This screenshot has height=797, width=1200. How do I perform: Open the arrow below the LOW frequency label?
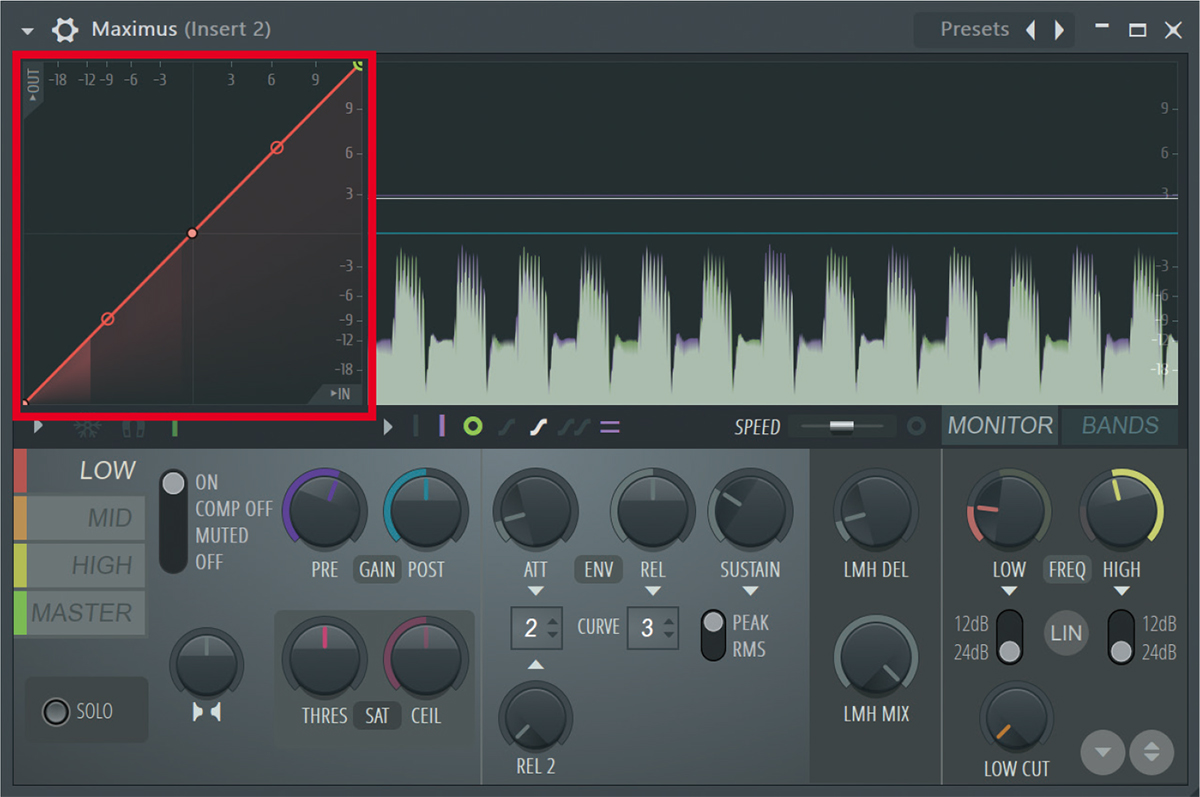pos(1008,592)
